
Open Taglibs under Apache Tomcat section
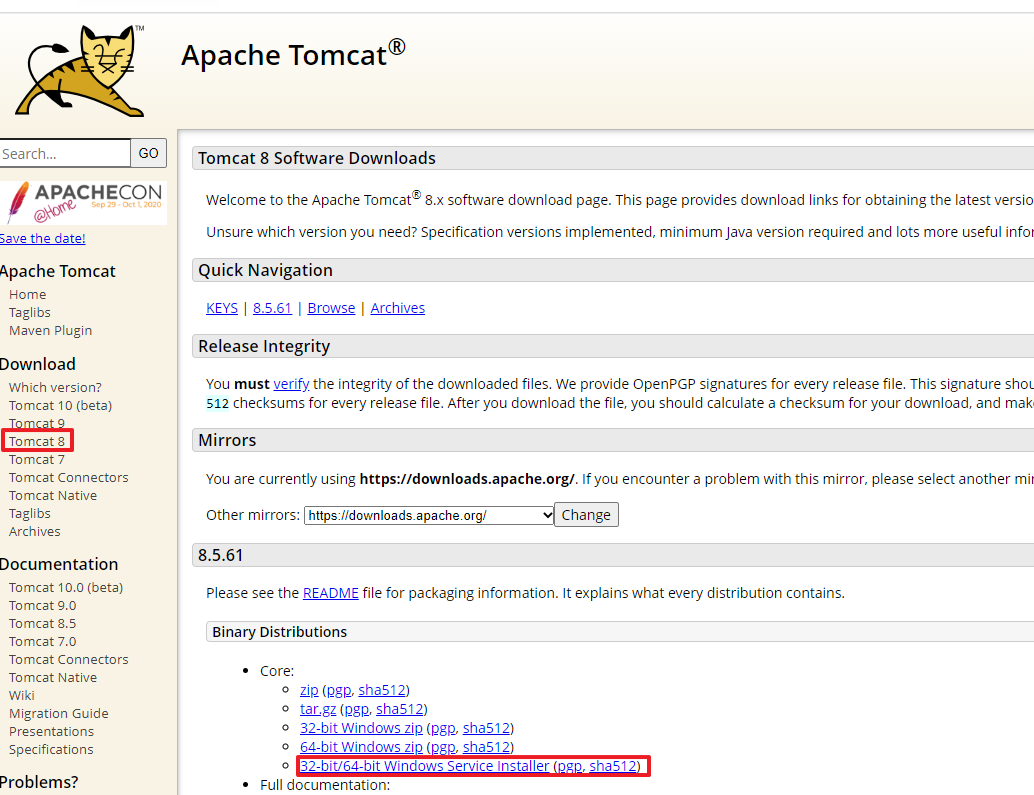point(30,312)
